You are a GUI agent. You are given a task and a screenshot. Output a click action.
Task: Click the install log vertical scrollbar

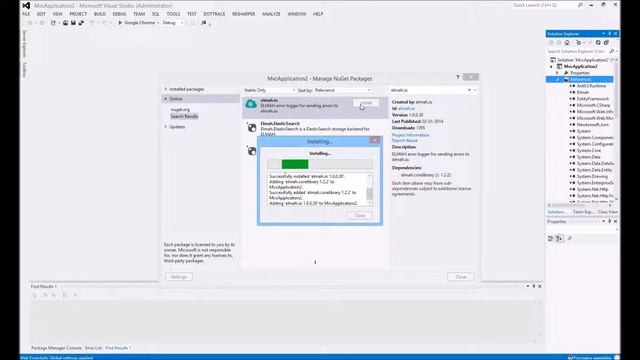(370, 190)
